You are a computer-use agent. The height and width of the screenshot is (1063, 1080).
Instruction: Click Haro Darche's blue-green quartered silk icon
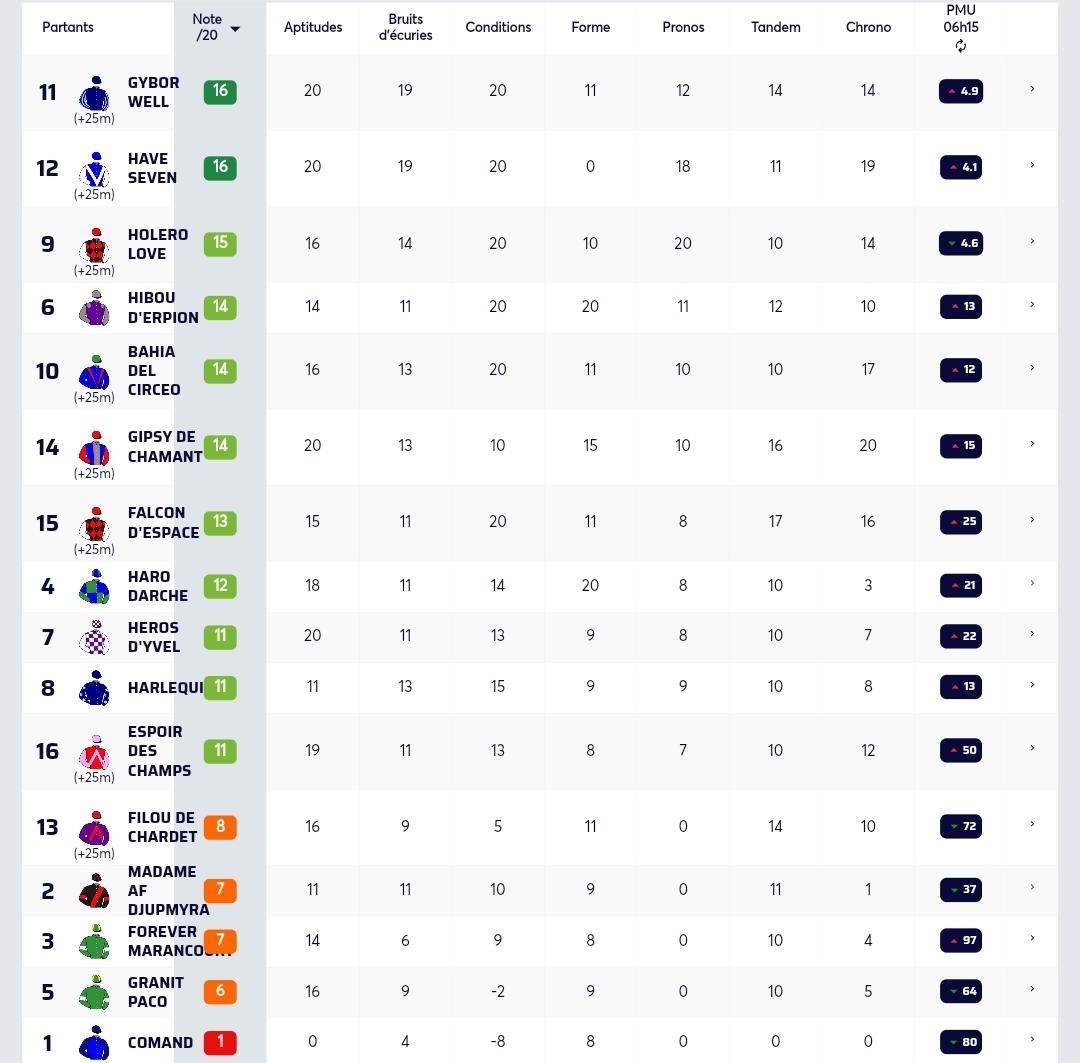coord(95,586)
